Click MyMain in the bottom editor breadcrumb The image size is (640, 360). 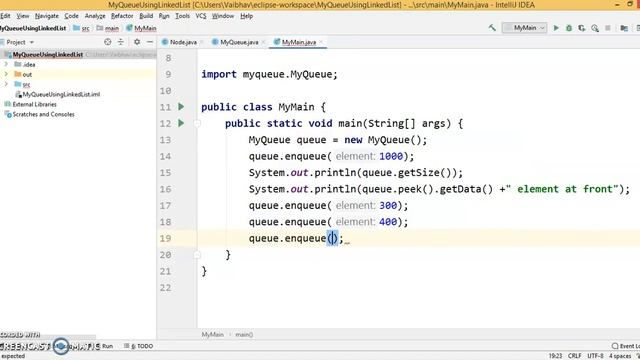[x=212, y=334]
